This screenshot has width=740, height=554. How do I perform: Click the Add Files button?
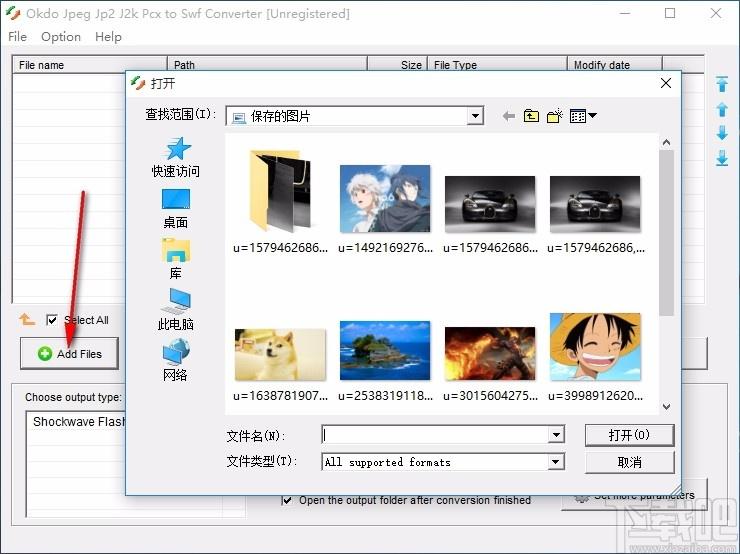pos(69,353)
